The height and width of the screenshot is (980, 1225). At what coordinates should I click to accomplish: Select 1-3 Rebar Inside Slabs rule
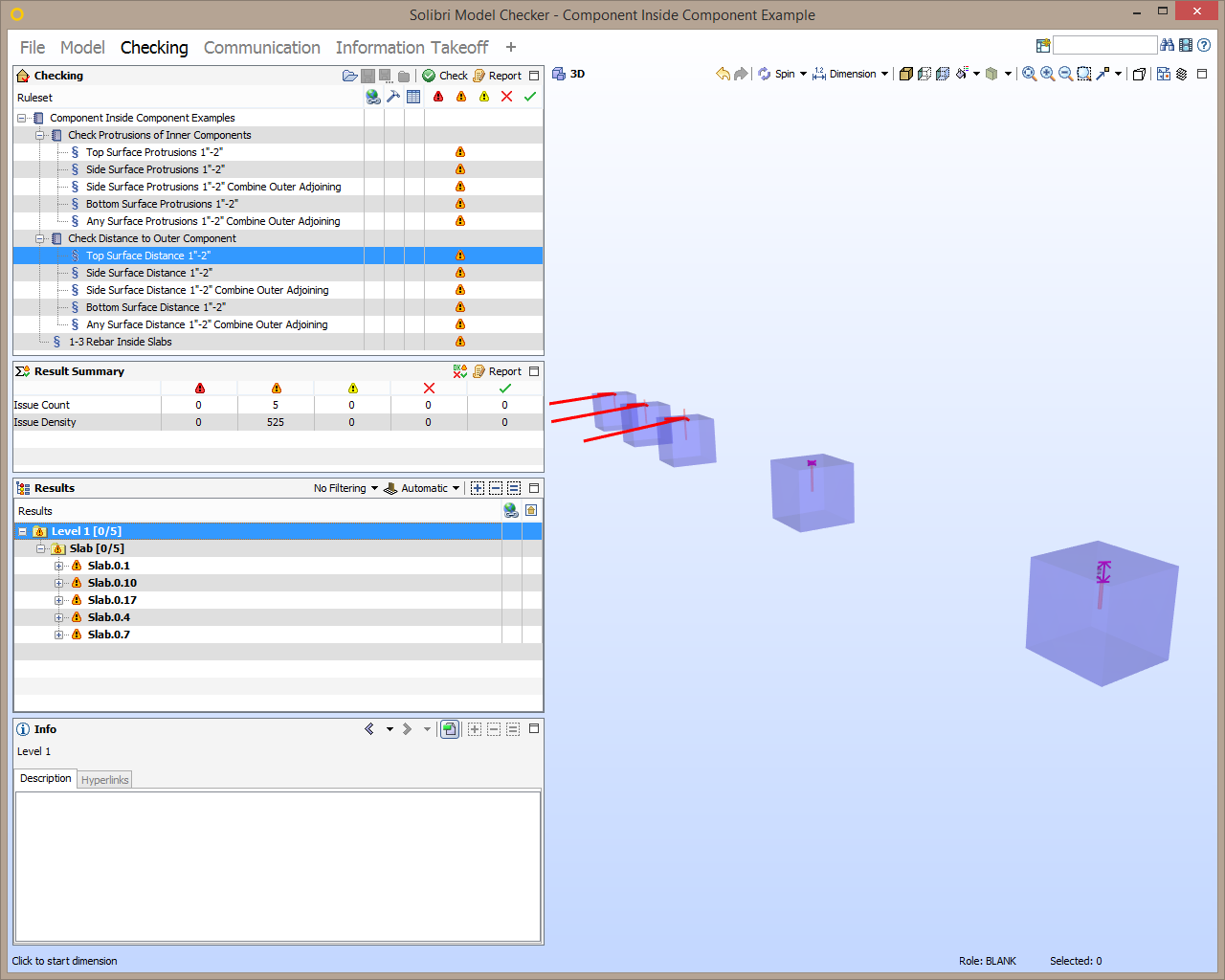tap(121, 342)
